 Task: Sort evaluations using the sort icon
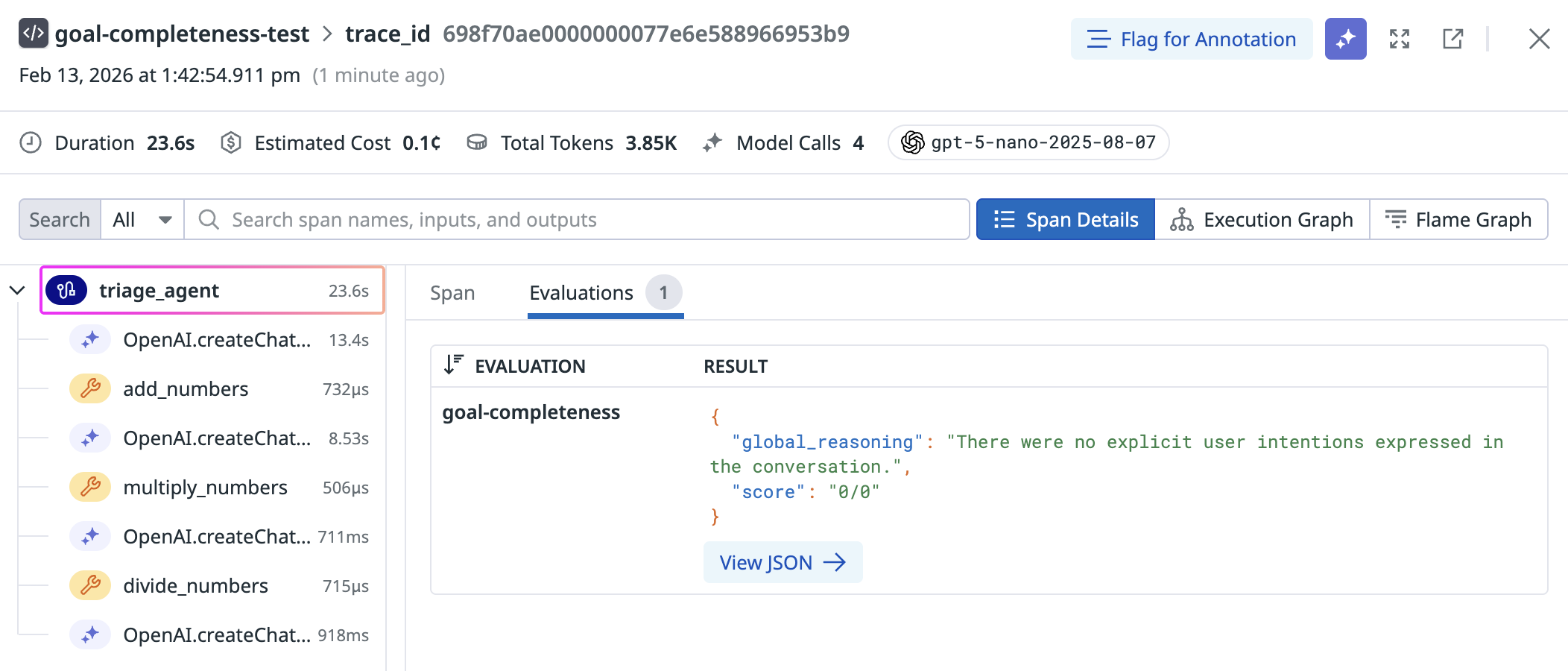pyautogui.click(x=453, y=365)
